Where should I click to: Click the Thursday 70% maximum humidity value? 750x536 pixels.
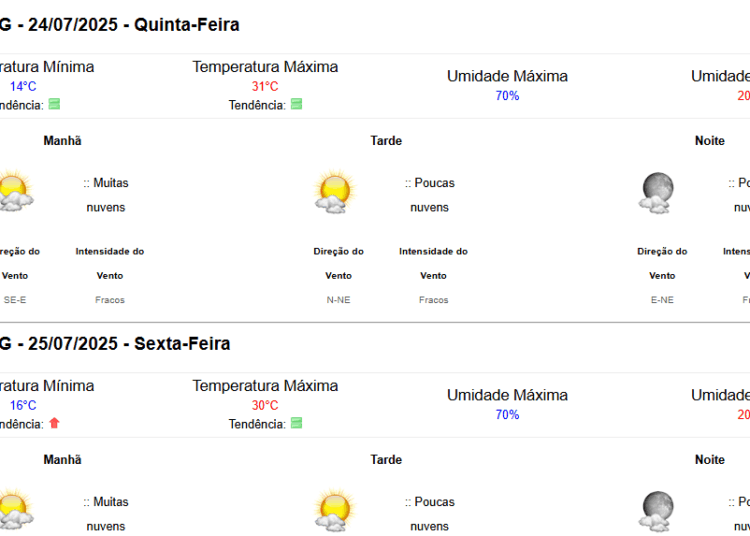(507, 96)
